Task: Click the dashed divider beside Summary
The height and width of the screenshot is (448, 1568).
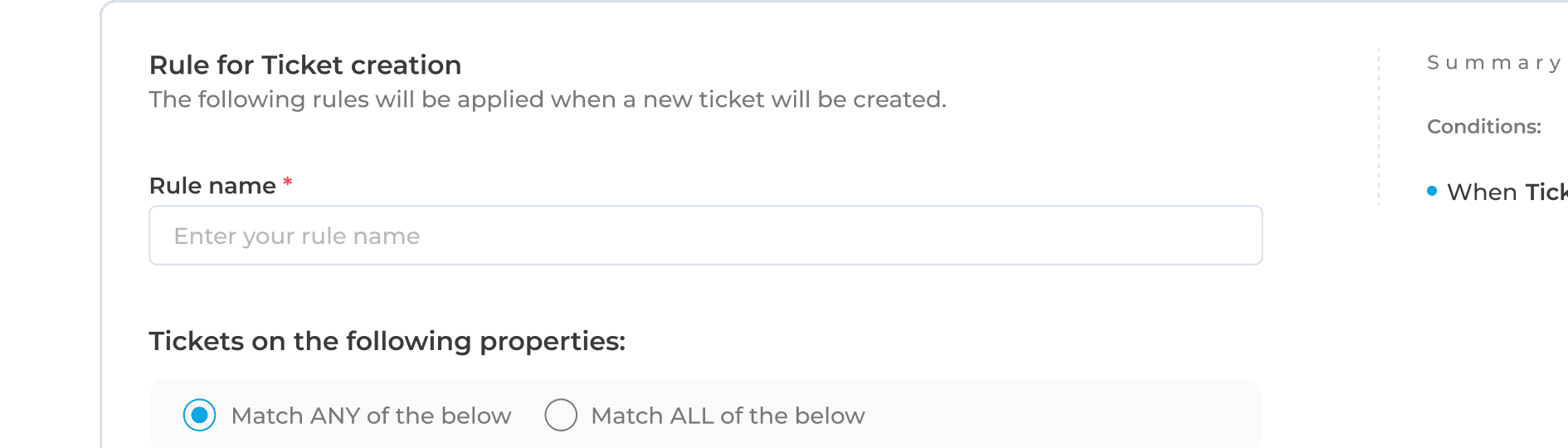Action: coord(1379,124)
